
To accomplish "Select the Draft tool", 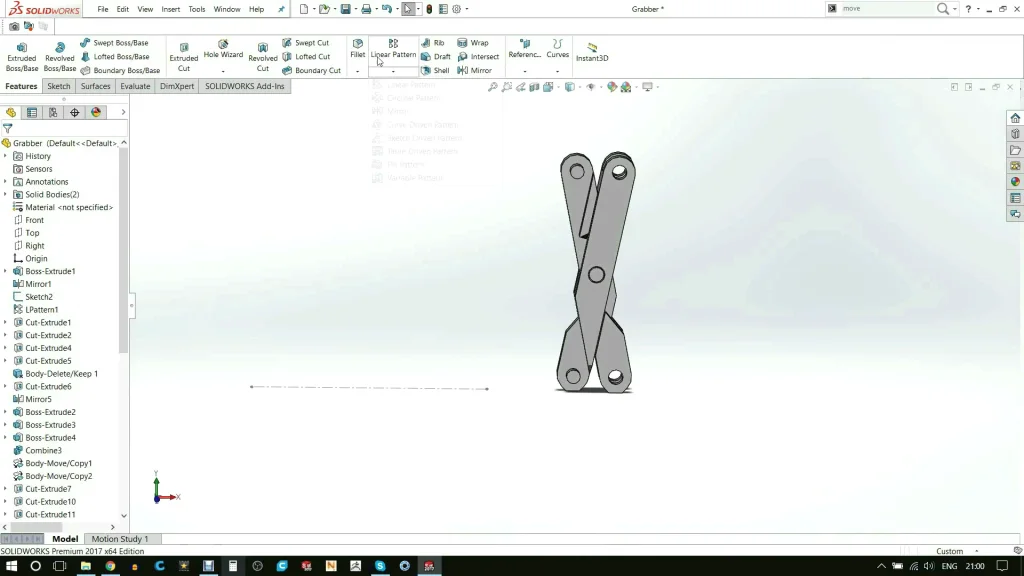I will [x=436, y=57].
